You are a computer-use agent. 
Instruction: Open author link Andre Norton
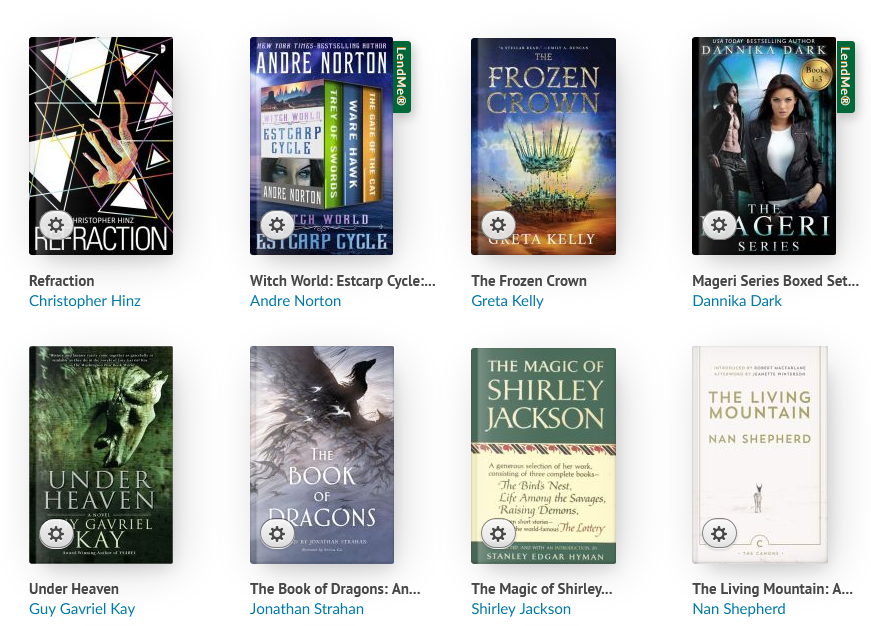(296, 301)
